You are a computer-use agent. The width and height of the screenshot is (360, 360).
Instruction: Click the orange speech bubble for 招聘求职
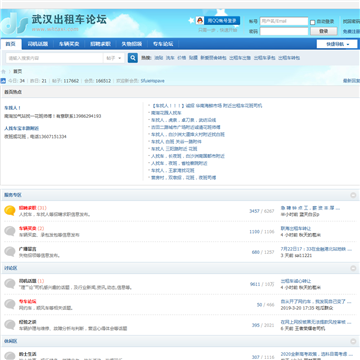click(x=10, y=211)
